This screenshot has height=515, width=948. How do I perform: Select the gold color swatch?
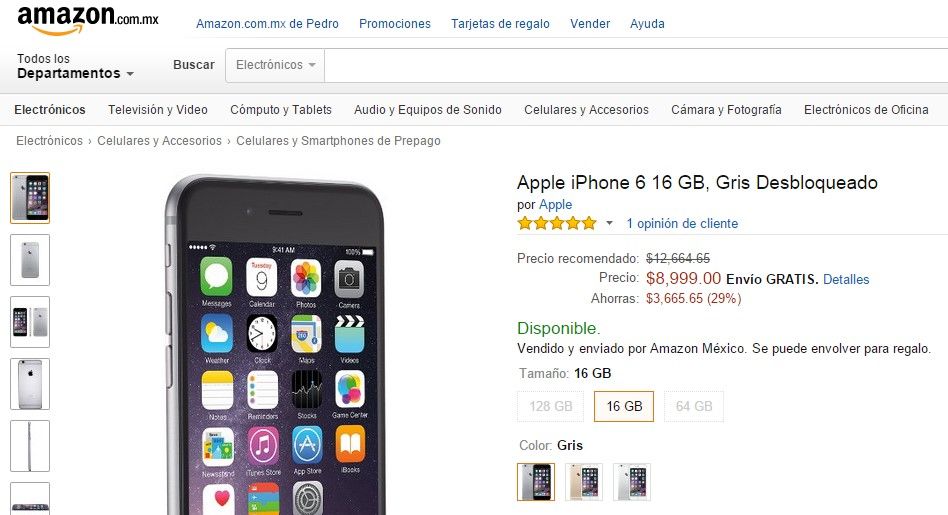tap(584, 482)
